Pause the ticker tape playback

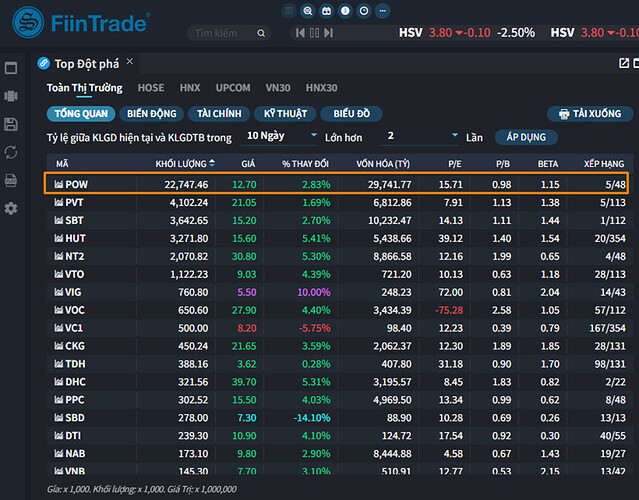[x=314, y=33]
